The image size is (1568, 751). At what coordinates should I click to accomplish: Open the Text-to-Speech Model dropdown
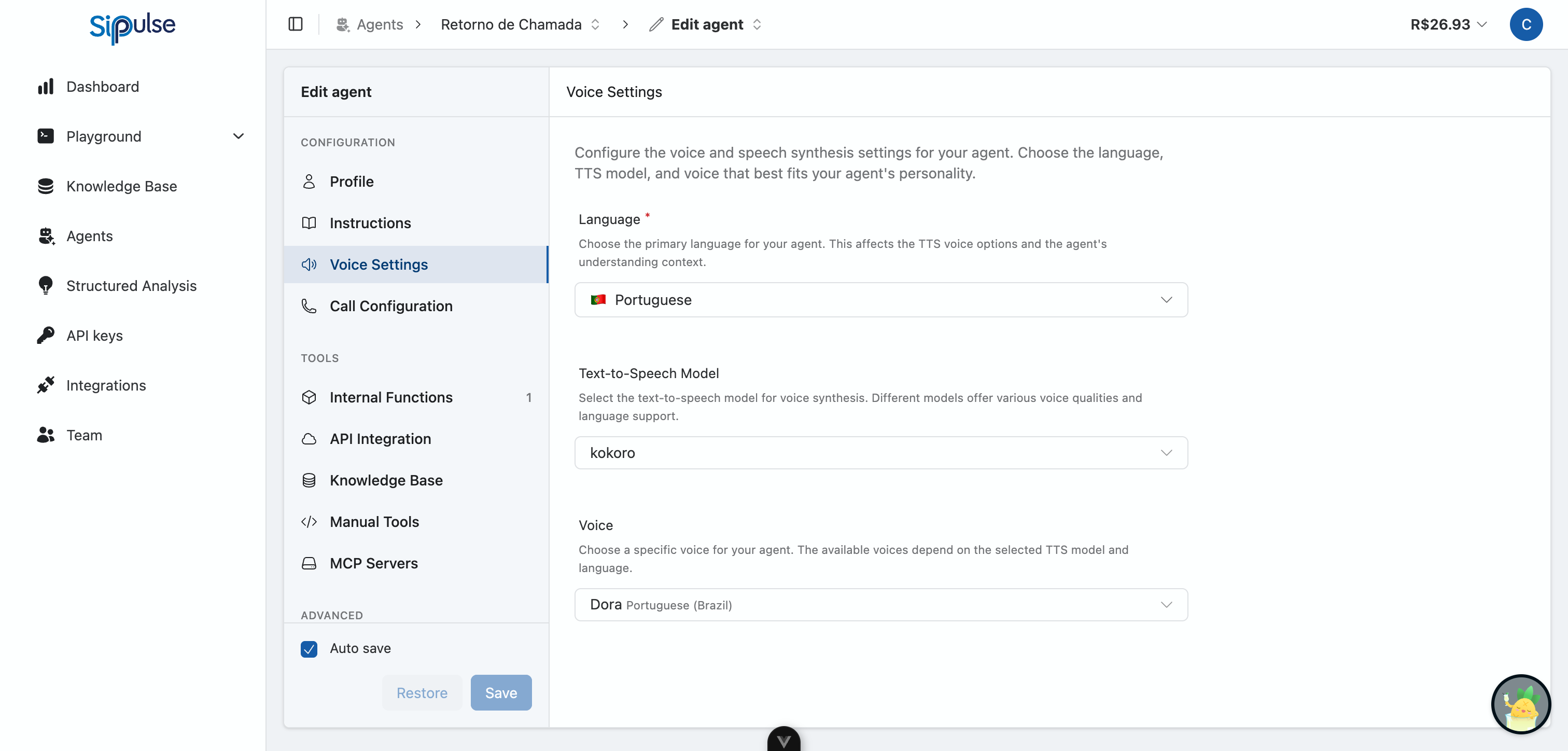881,453
